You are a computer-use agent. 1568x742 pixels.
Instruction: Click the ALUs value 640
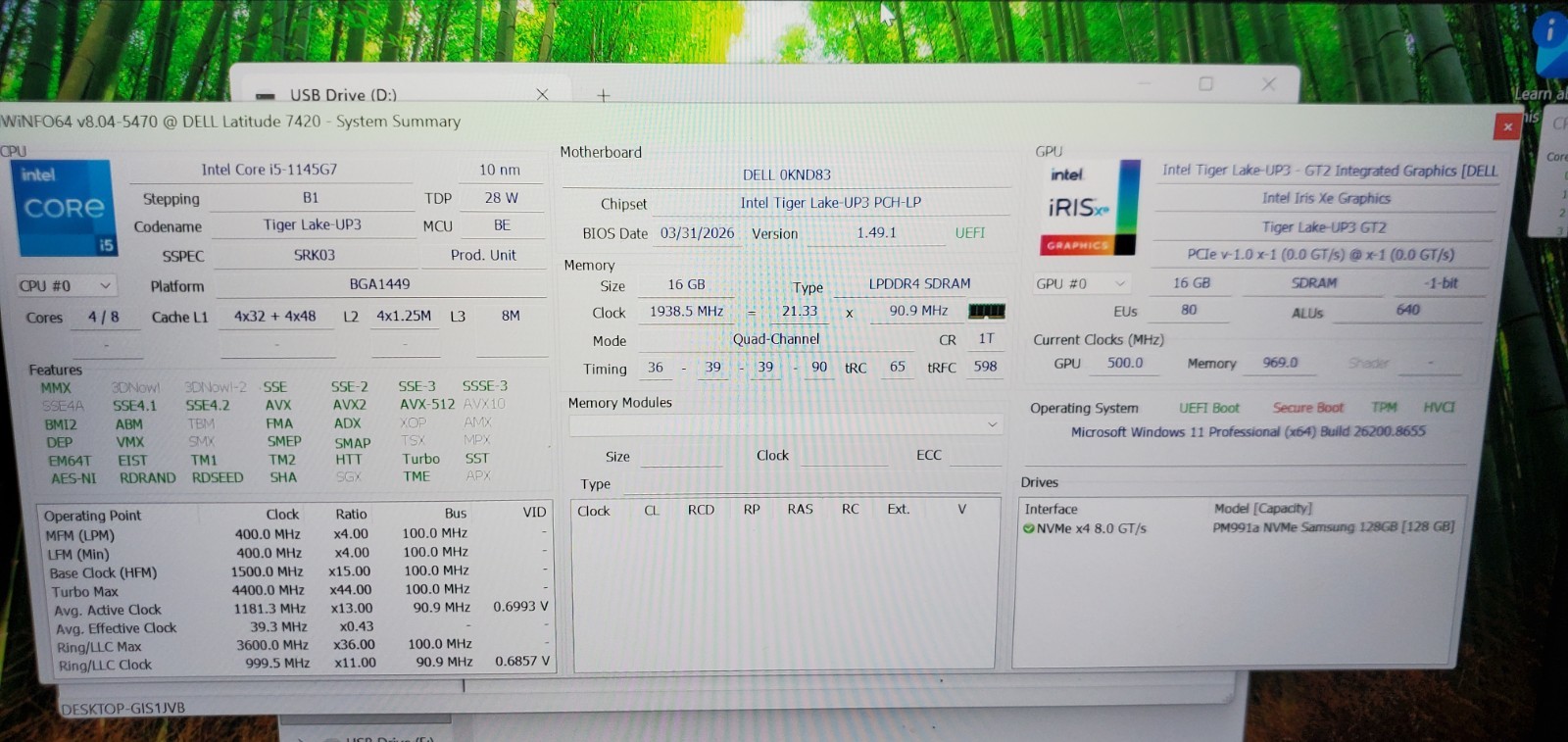1408,310
